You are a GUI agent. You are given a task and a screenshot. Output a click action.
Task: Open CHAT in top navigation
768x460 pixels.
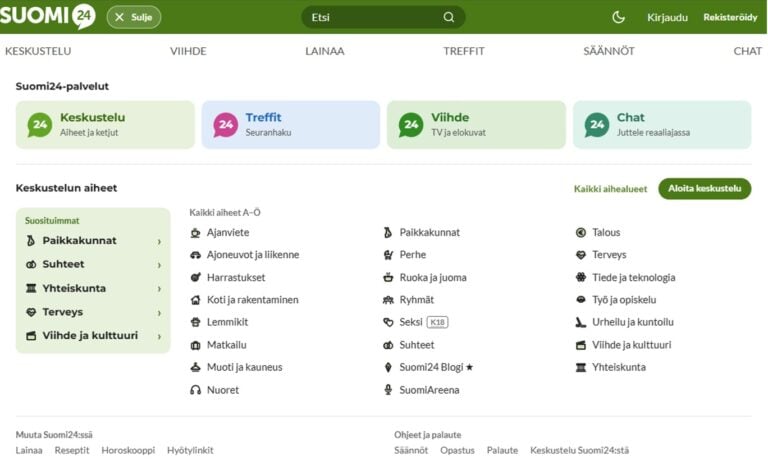747,51
